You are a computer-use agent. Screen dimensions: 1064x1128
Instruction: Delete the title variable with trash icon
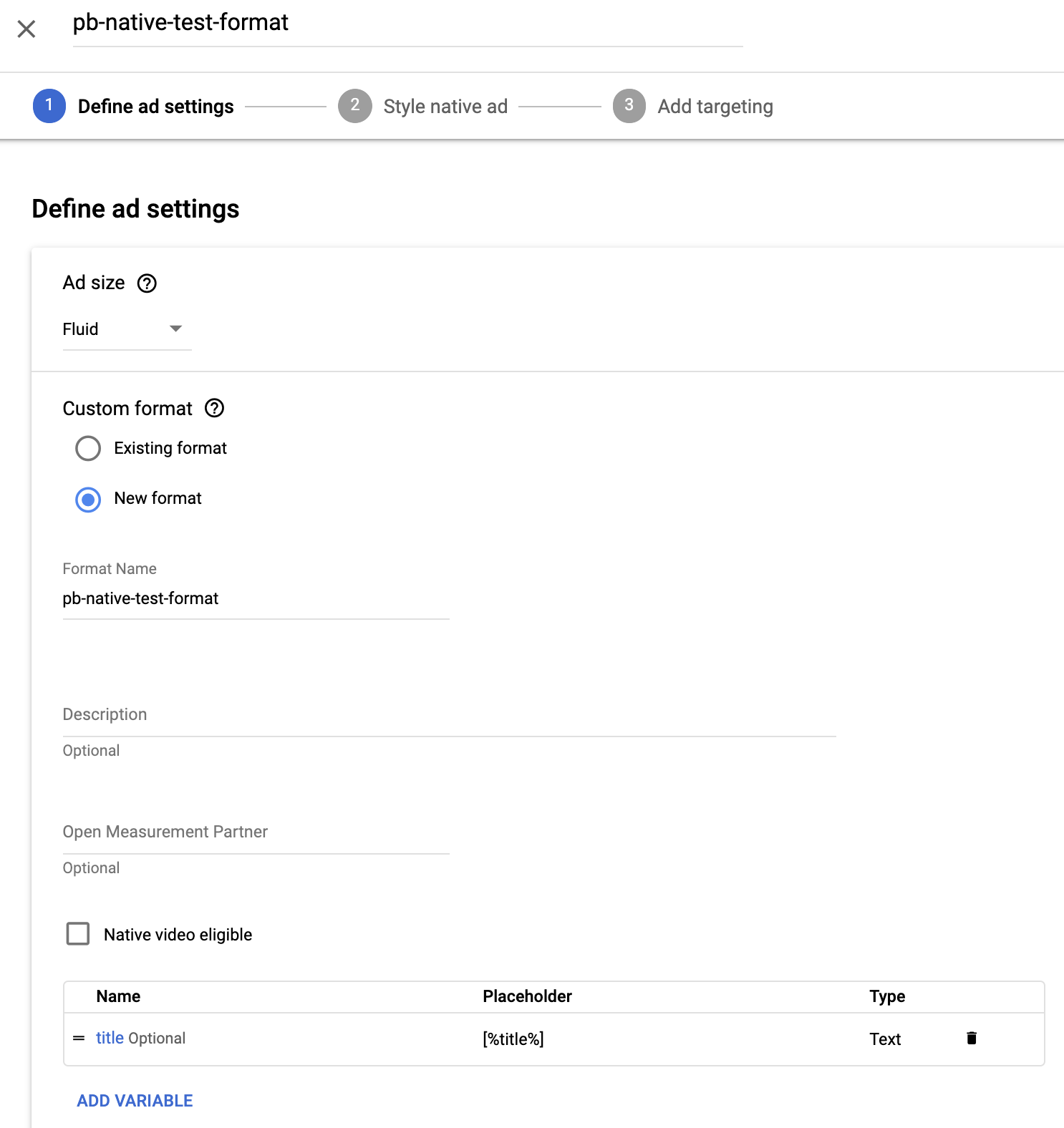point(971,1038)
